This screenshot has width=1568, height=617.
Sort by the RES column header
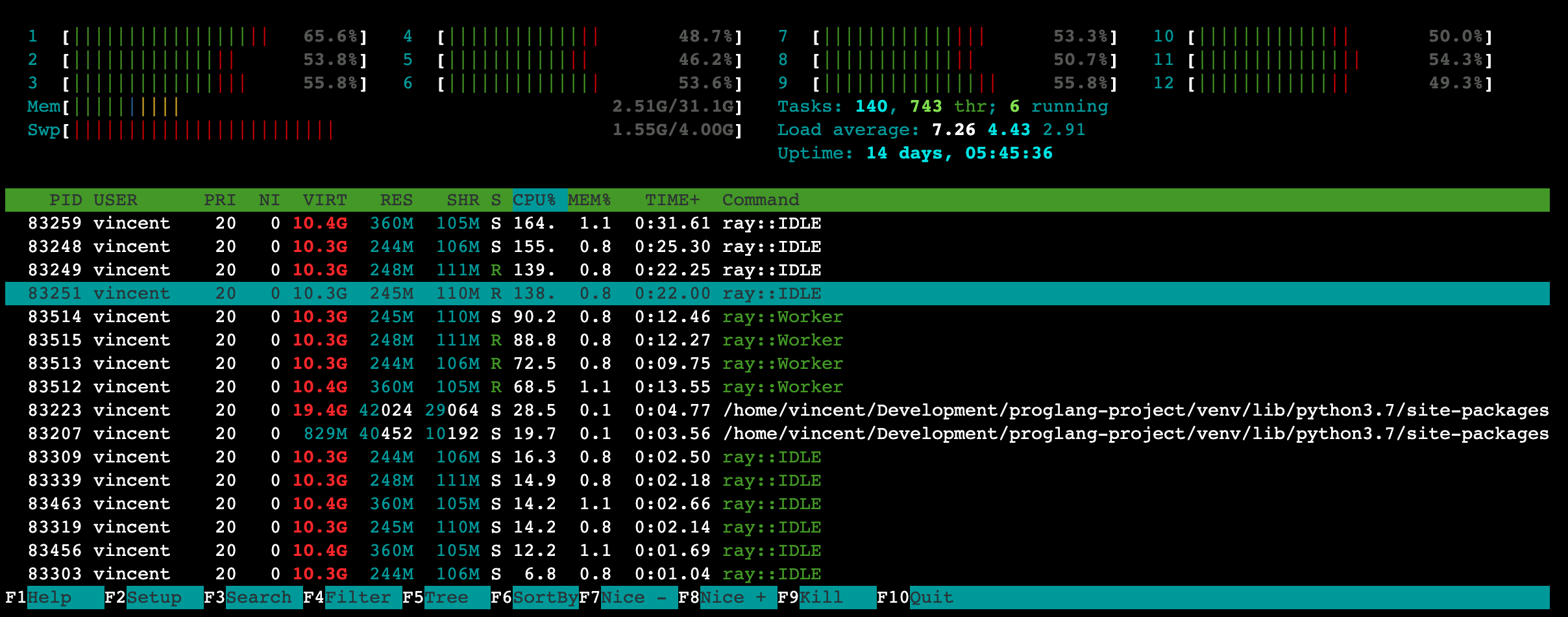(x=397, y=200)
